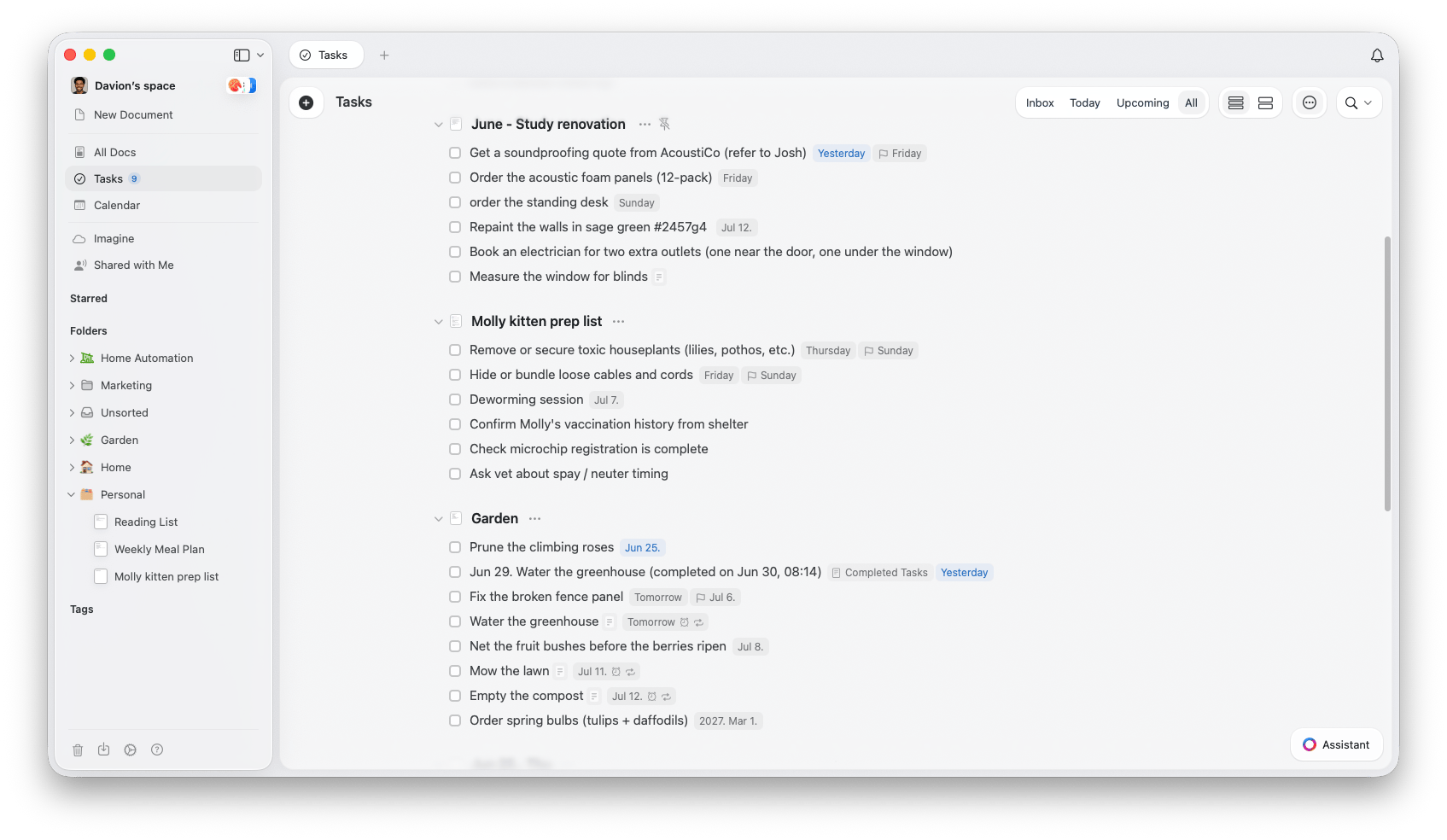Switch to the Upcoming filter
The width and height of the screenshot is (1447, 840).
[1142, 103]
